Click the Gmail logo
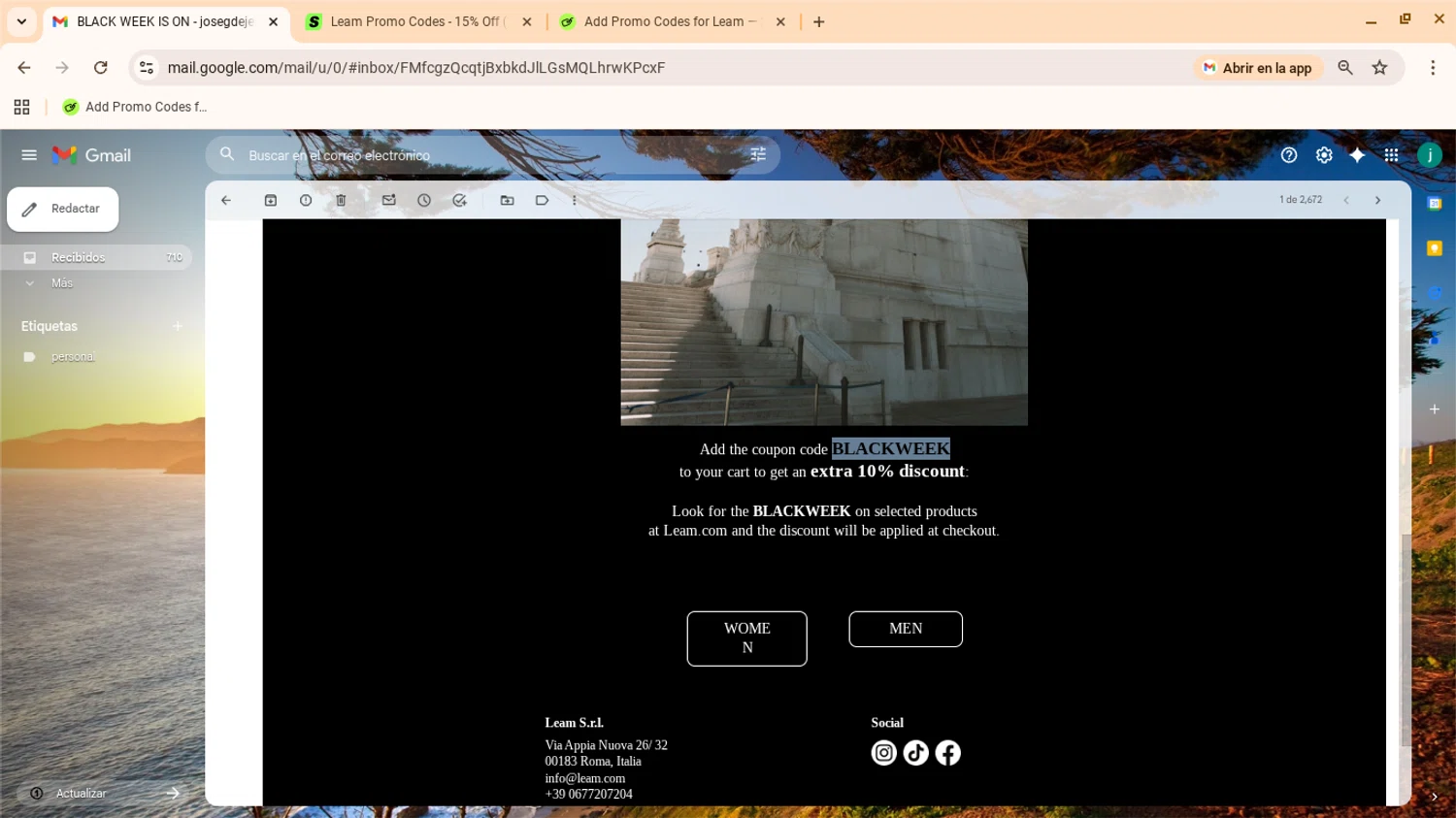This screenshot has height=818, width=1456. point(91,155)
